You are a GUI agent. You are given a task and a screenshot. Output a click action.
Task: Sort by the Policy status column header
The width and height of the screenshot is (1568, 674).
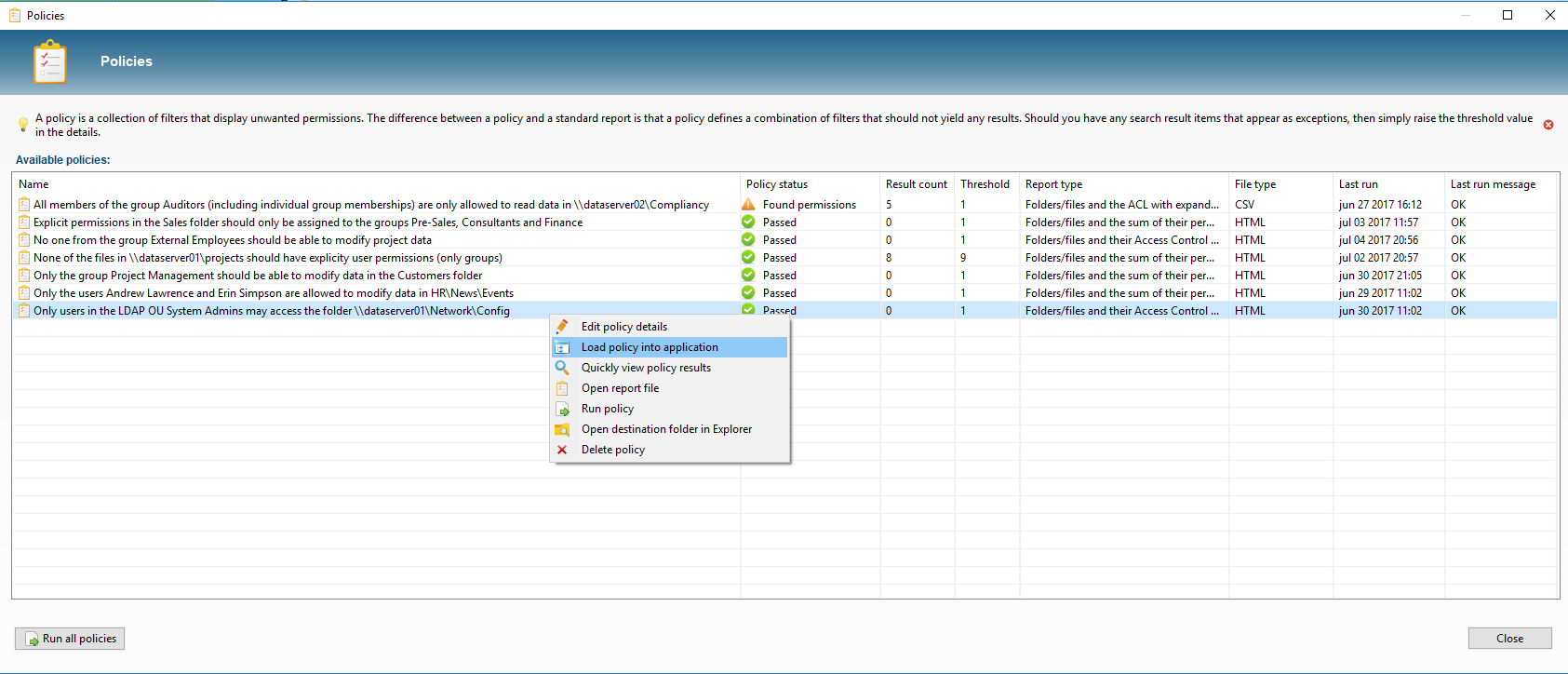(777, 184)
